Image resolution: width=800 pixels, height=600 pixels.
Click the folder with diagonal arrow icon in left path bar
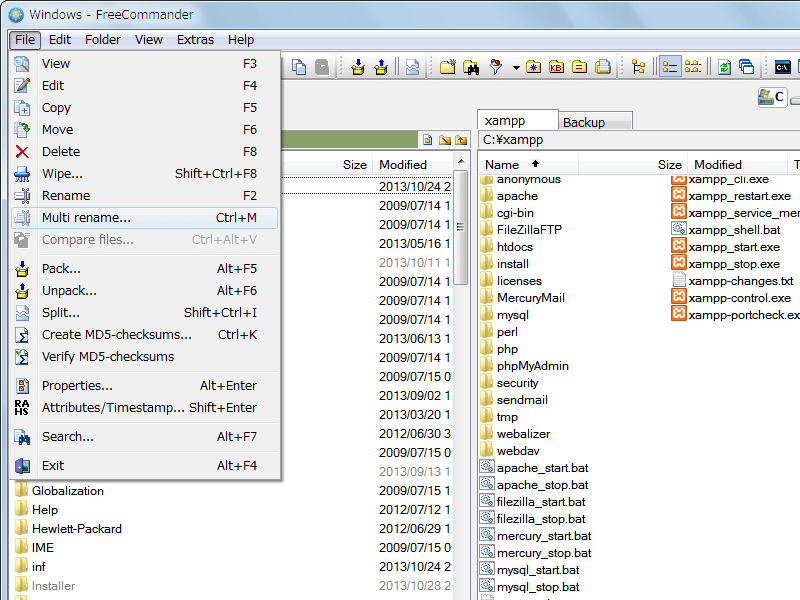[x=445, y=140]
